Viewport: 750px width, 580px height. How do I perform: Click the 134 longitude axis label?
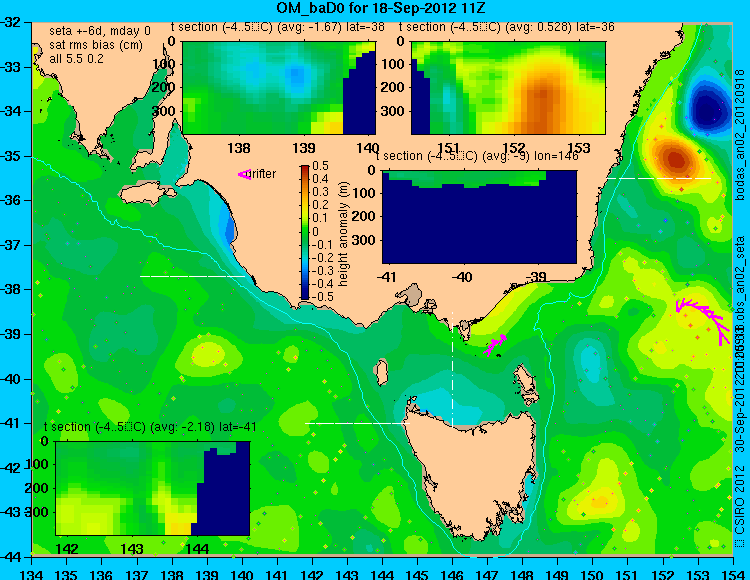[32, 574]
